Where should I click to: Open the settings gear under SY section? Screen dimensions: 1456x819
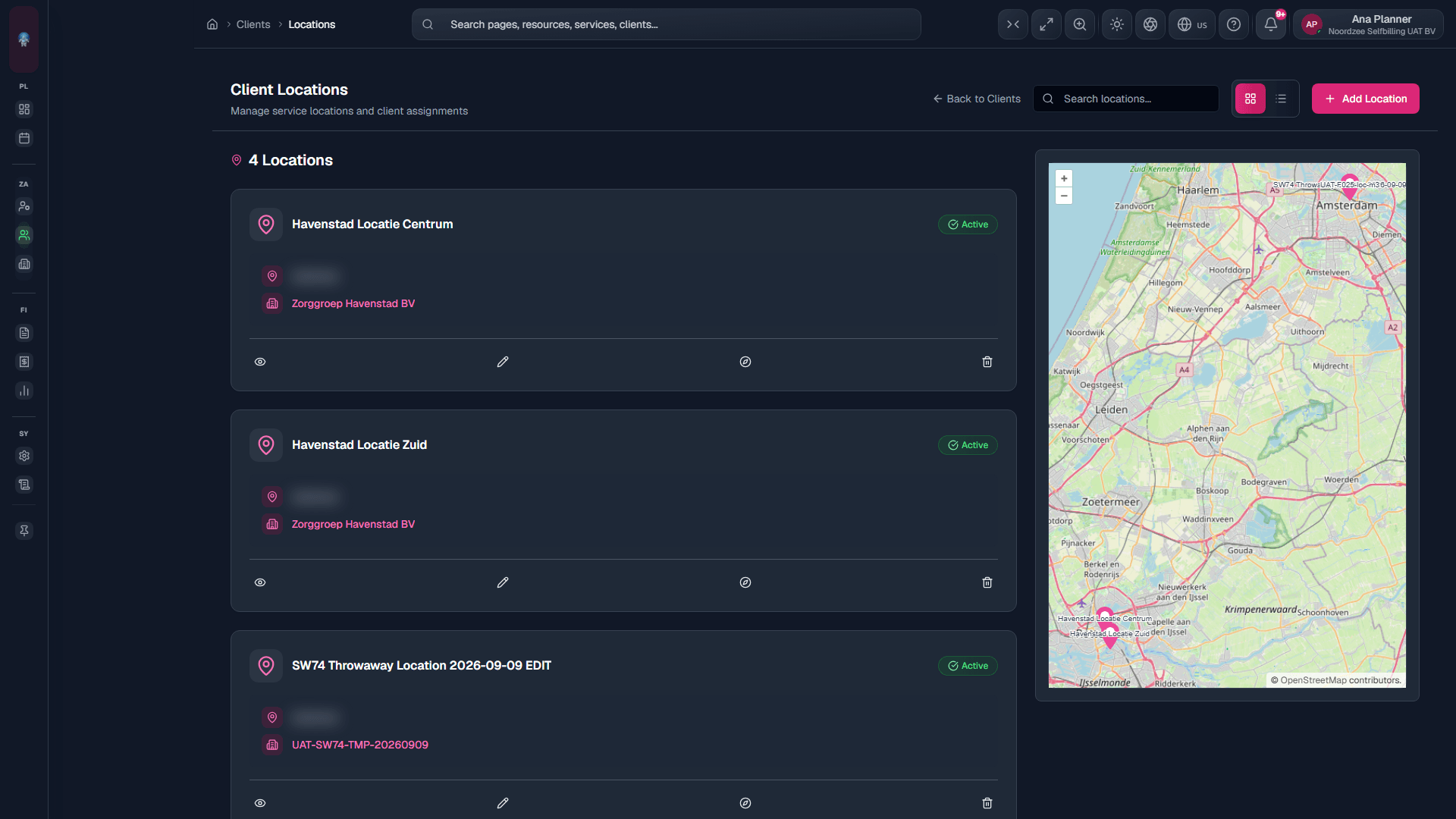pyautogui.click(x=24, y=456)
